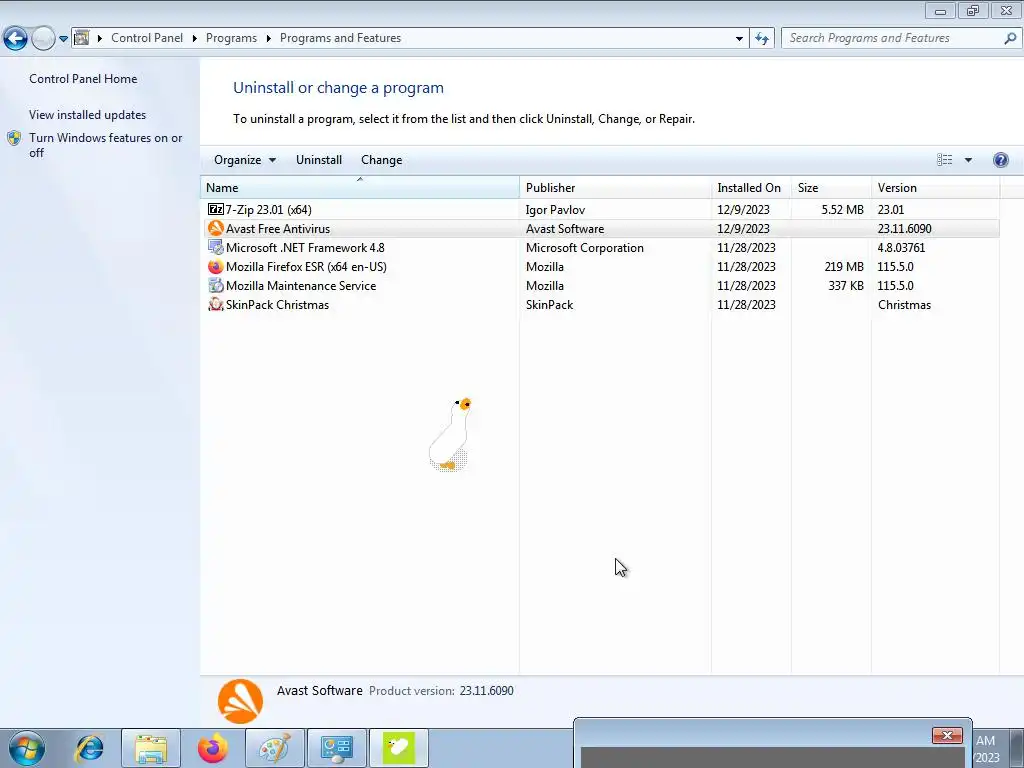Click Avast Software publisher cell in list
Image resolution: width=1024 pixels, height=768 pixels.
pyautogui.click(x=565, y=229)
